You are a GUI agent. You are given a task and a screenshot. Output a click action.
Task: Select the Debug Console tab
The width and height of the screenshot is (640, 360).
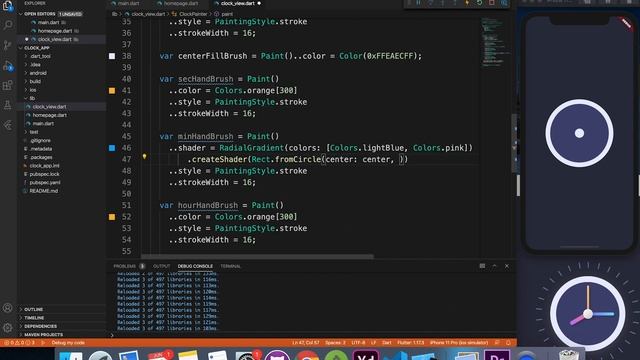click(195, 266)
